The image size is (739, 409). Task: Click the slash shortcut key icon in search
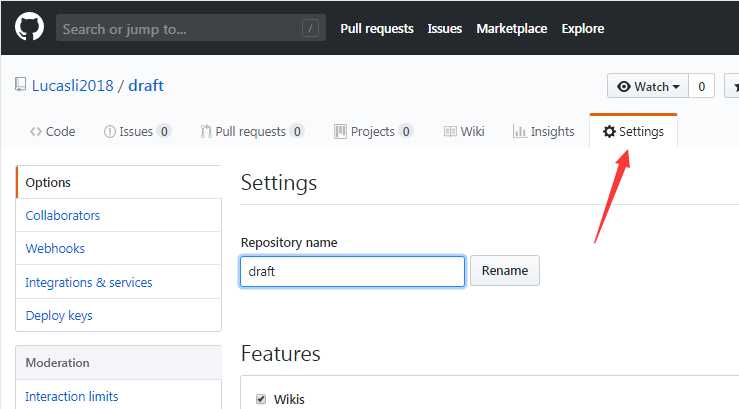tap(310, 28)
